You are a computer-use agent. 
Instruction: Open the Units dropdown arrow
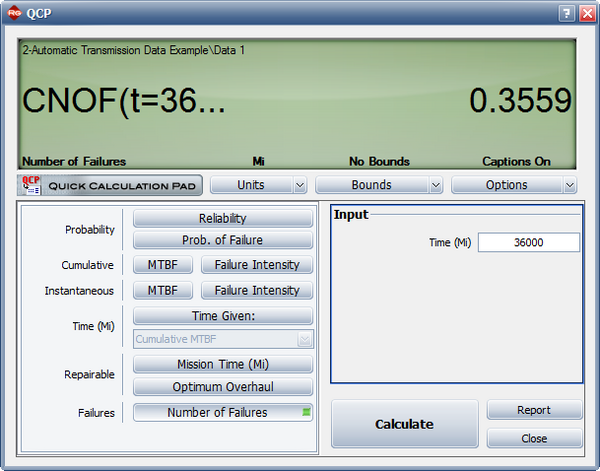coord(300,186)
